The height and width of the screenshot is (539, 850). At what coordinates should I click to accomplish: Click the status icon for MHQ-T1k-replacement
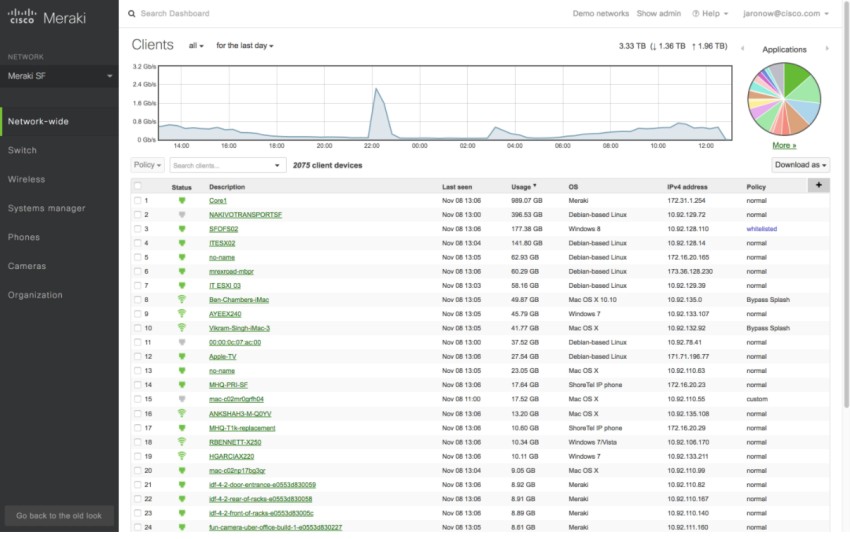coord(182,428)
